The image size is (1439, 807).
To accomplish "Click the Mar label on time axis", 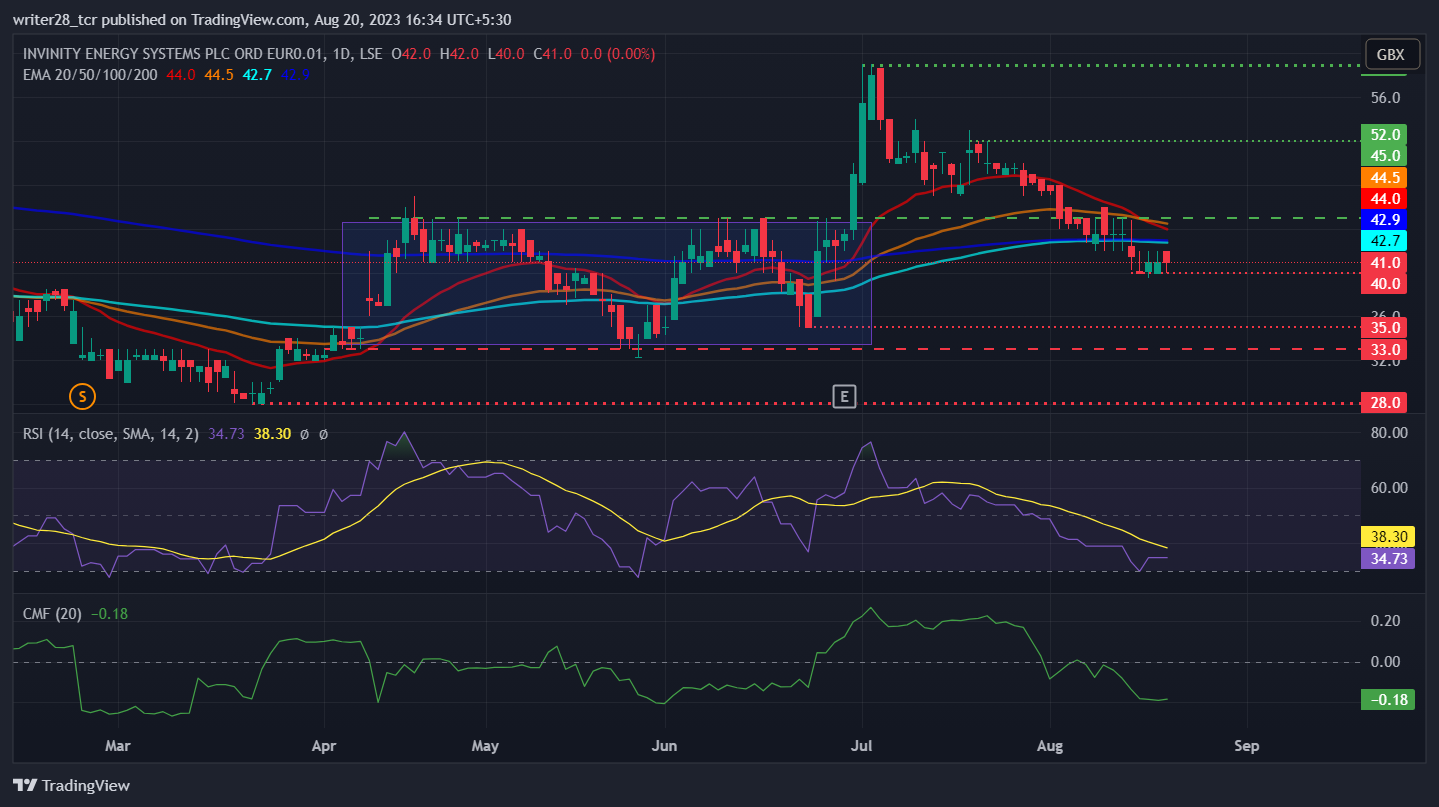I will [118, 746].
